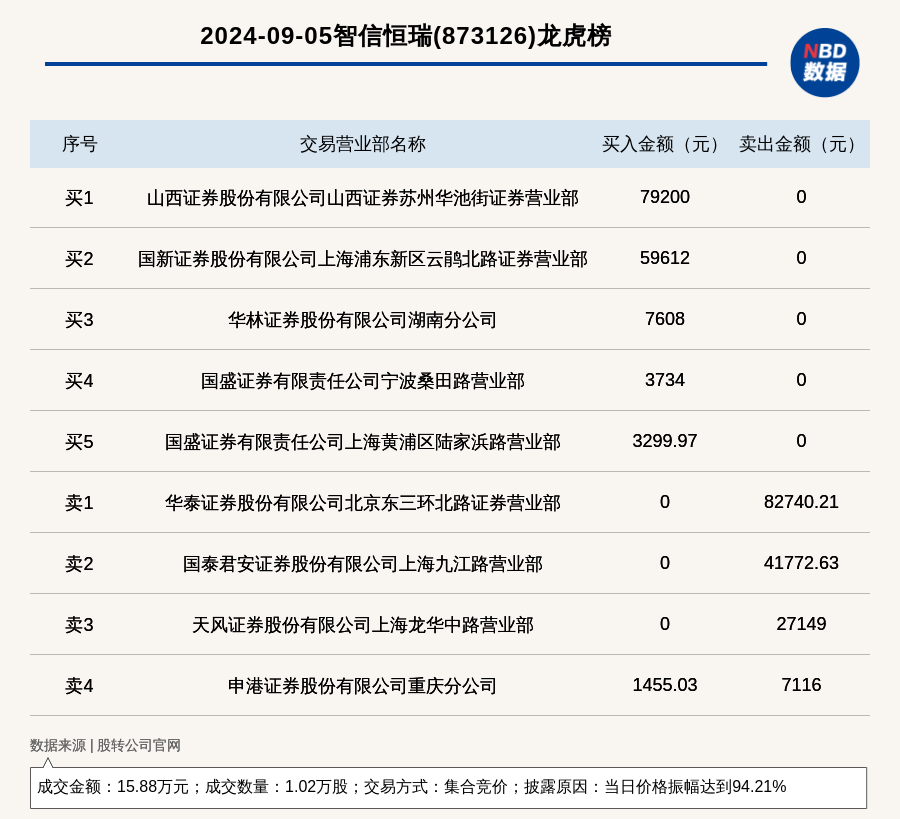Viewport: 900px width, 819px height.
Task: Click the 股转公司官网 source text
Action: [x=138, y=746]
